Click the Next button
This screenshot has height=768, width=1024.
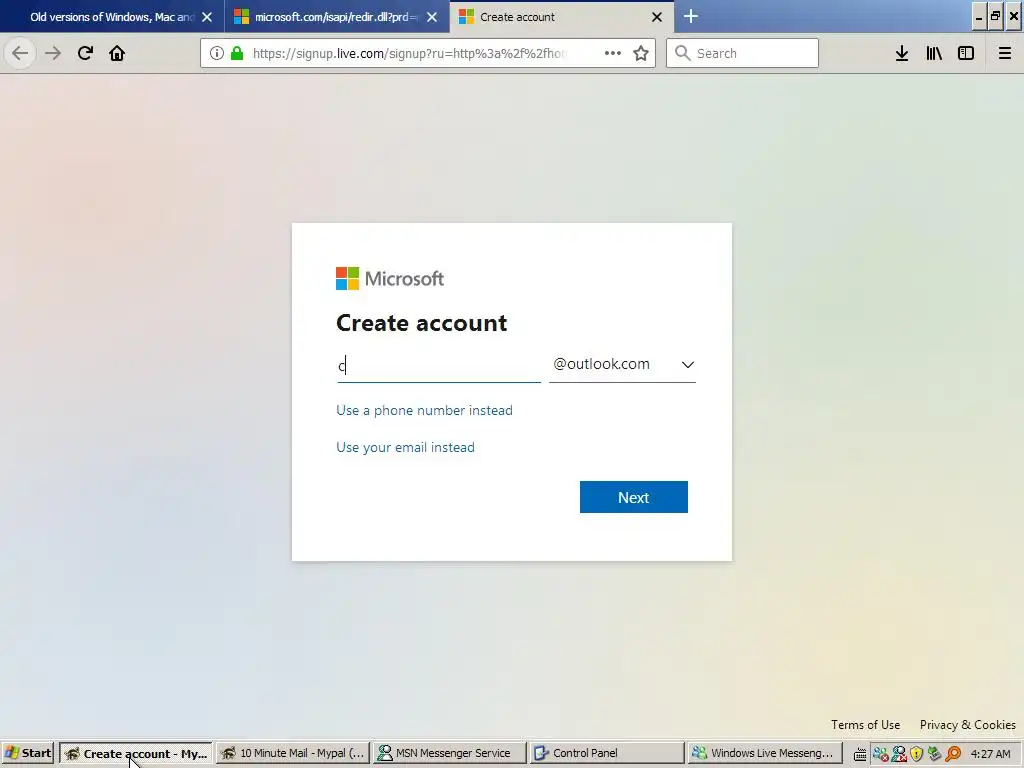pyautogui.click(x=633, y=497)
